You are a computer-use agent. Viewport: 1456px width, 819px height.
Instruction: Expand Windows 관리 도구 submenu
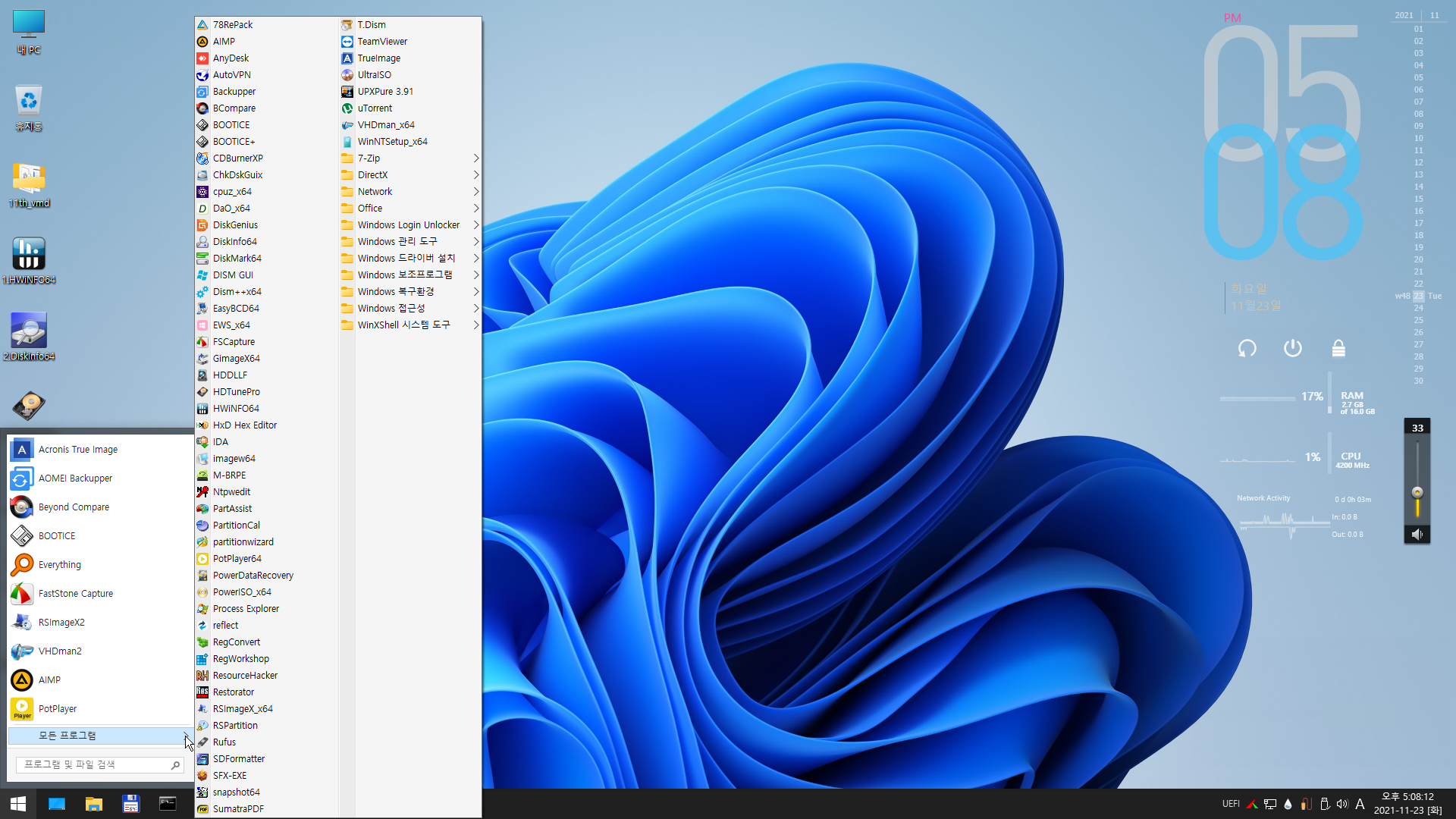410,242
